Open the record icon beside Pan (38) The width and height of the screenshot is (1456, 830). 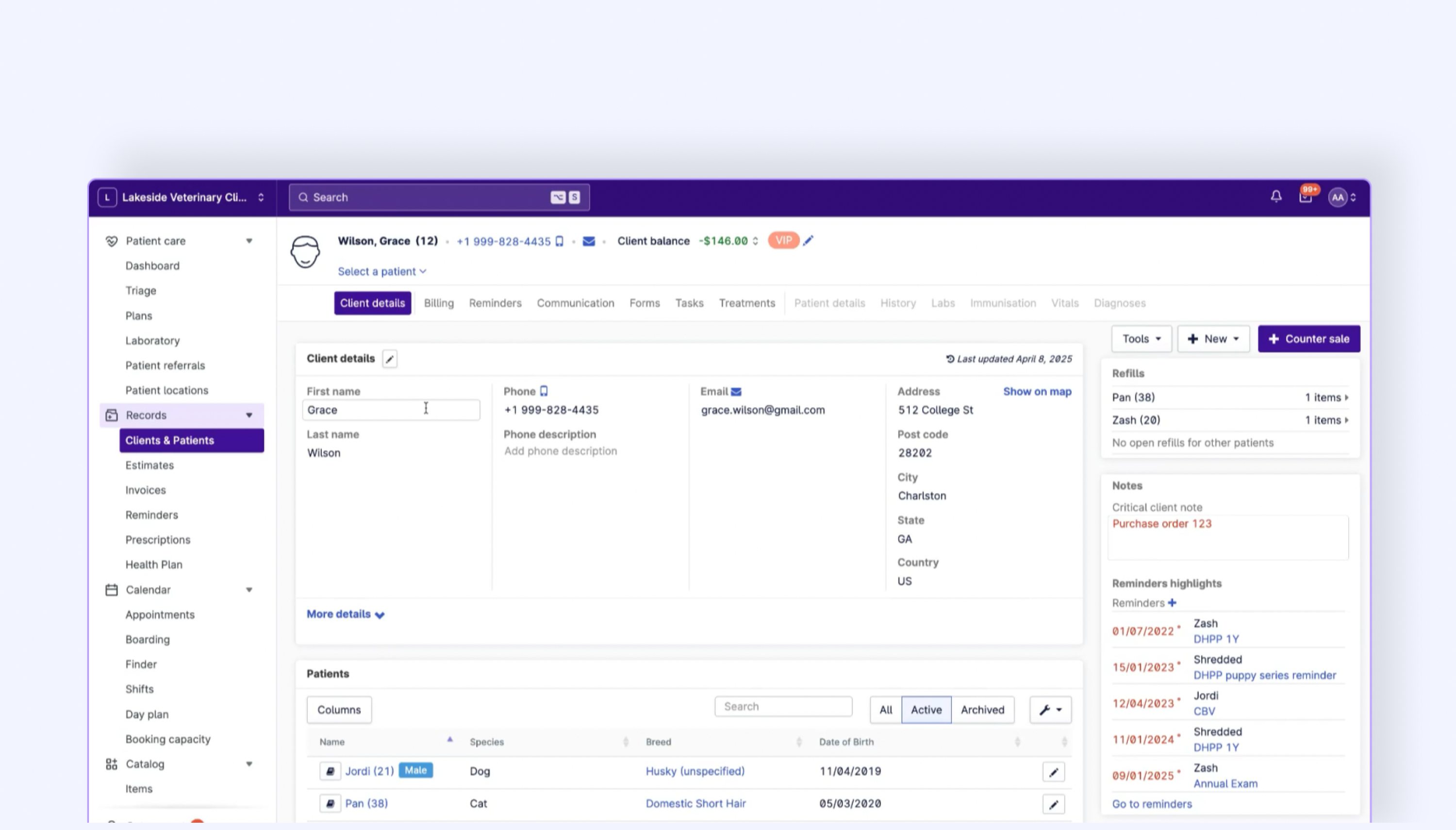330,804
